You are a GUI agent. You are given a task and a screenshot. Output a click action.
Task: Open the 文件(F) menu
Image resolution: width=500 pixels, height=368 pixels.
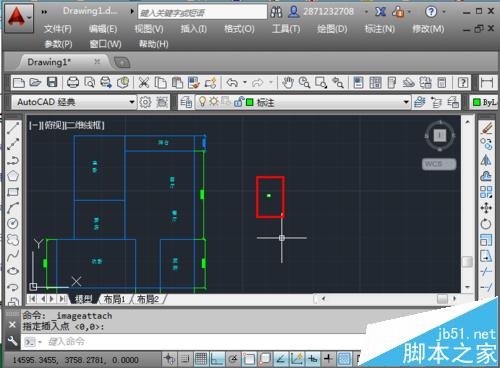click(58, 29)
